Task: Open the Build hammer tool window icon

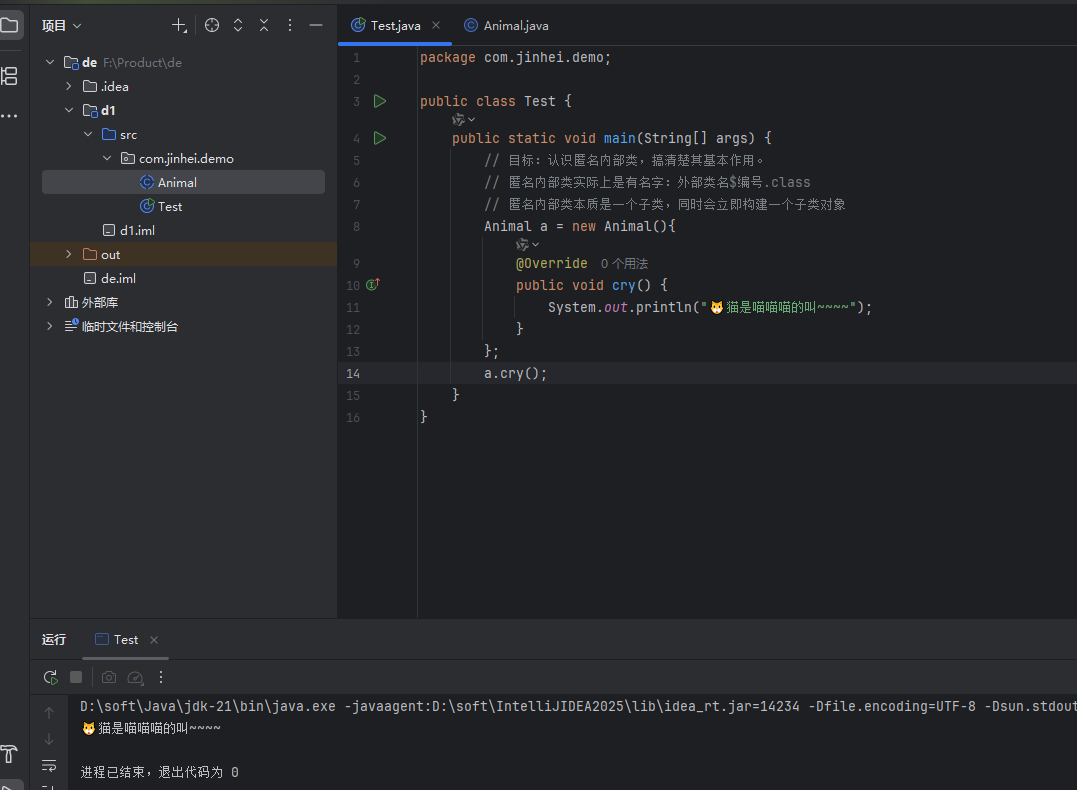Action: (x=9, y=754)
